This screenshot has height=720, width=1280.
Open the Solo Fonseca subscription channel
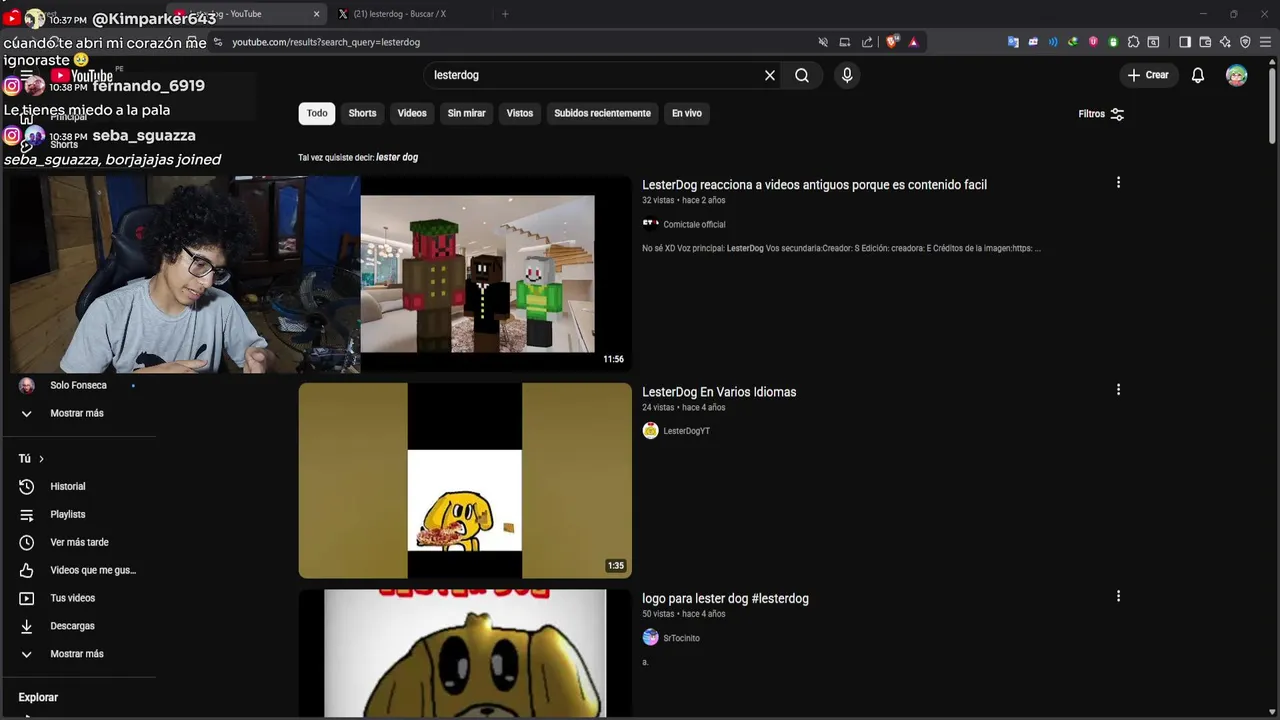(x=80, y=385)
